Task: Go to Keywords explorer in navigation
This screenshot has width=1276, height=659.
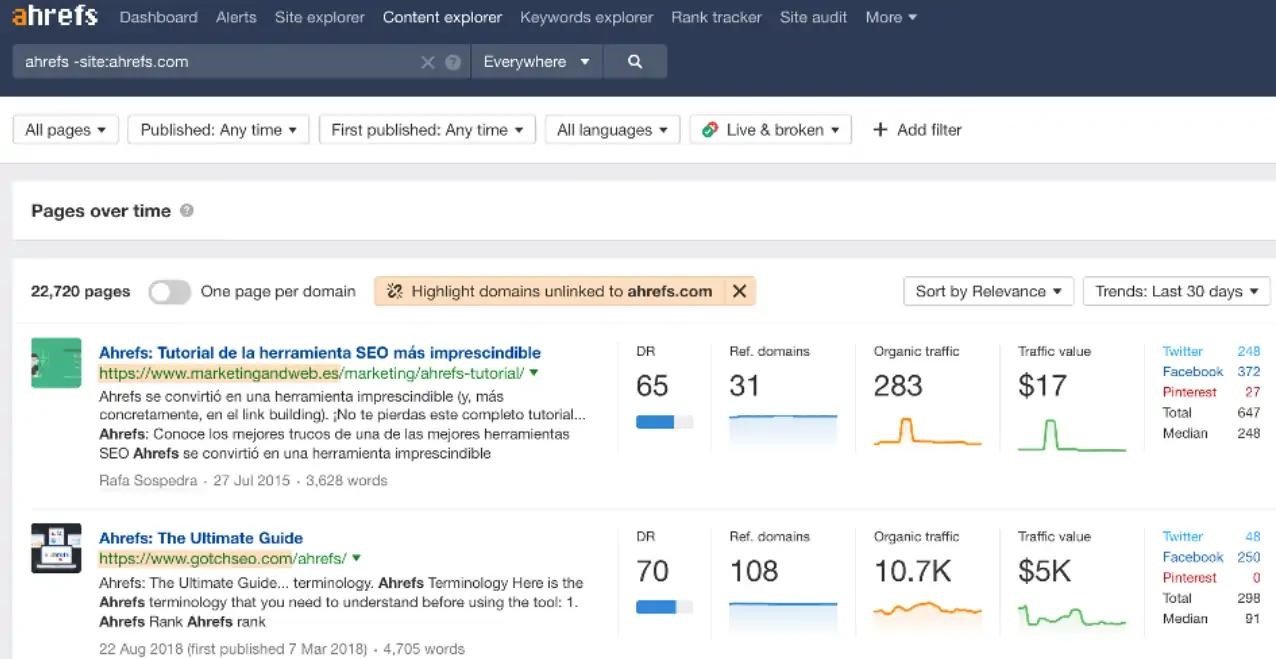Action: pos(586,17)
